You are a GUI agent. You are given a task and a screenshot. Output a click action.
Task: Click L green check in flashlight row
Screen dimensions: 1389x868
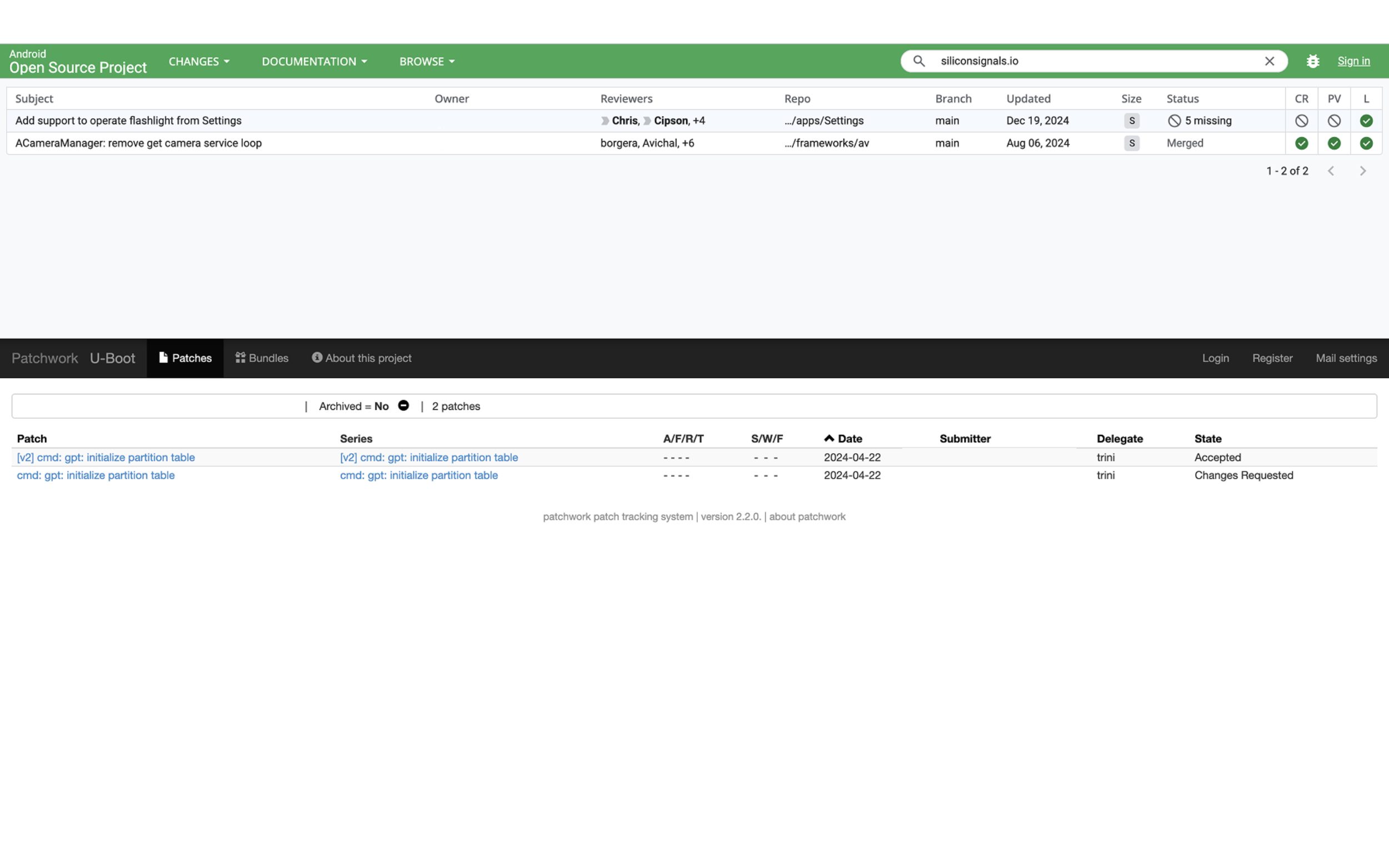(1366, 121)
